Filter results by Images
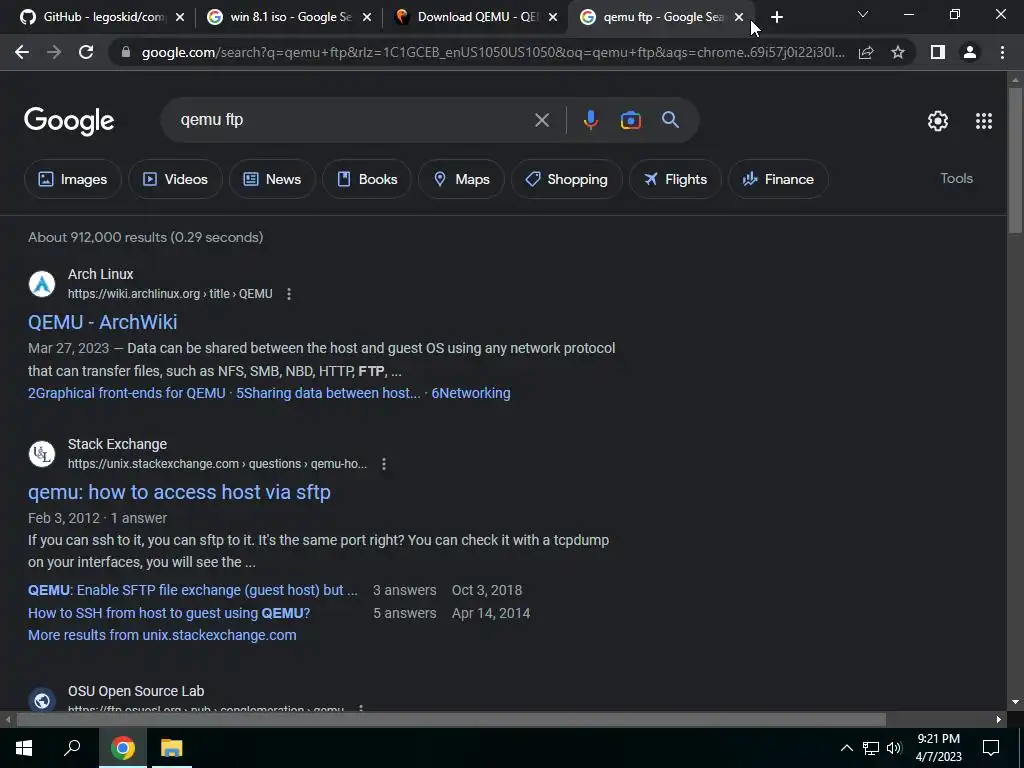Image resolution: width=1024 pixels, height=768 pixels. (72, 179)
